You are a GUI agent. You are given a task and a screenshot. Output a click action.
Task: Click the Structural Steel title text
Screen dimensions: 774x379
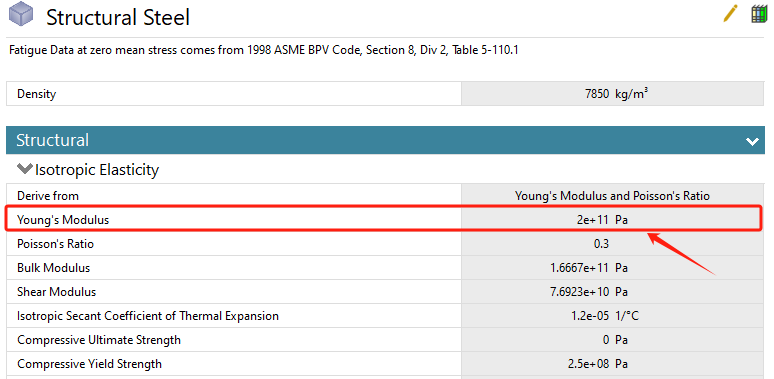point(118,17)
